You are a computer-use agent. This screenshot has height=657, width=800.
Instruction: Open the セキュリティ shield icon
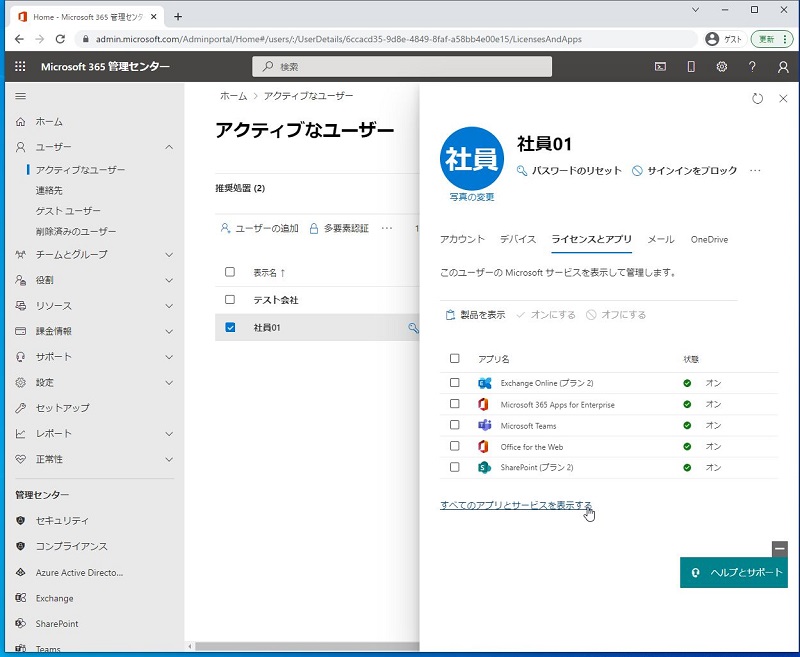coord(20,520)
